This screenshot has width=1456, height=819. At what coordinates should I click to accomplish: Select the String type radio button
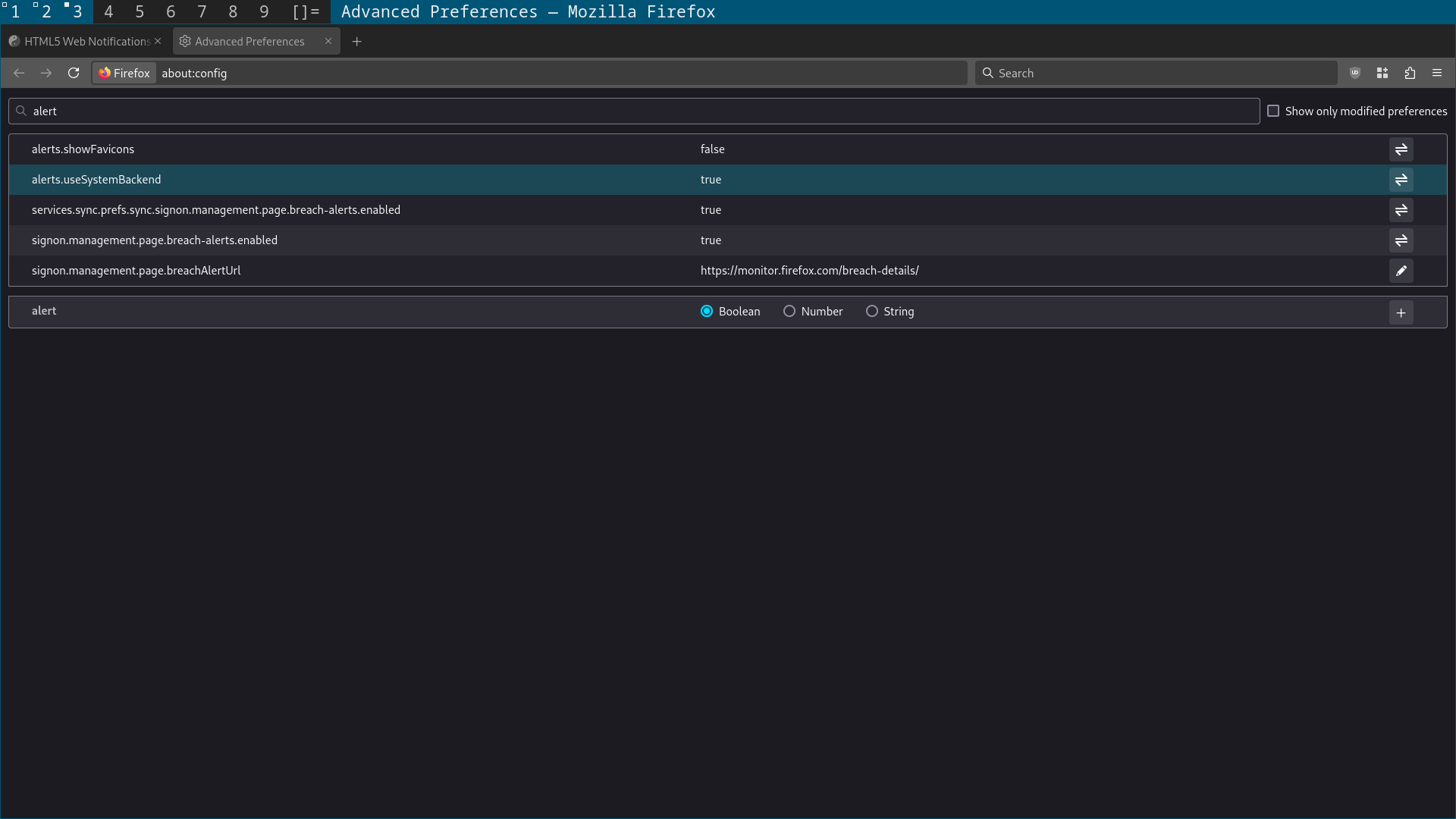pyautogui.click(x=872, y=311)
